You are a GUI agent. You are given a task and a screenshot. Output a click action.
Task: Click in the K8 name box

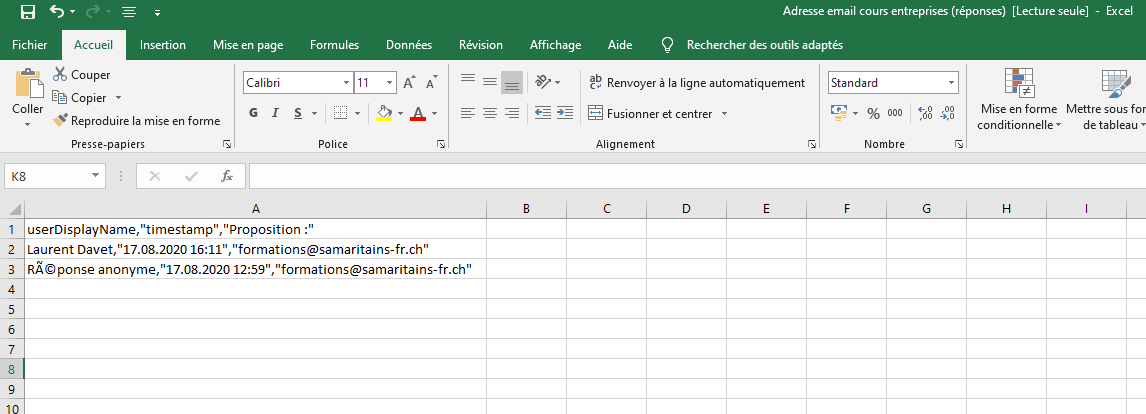[47, 176]
